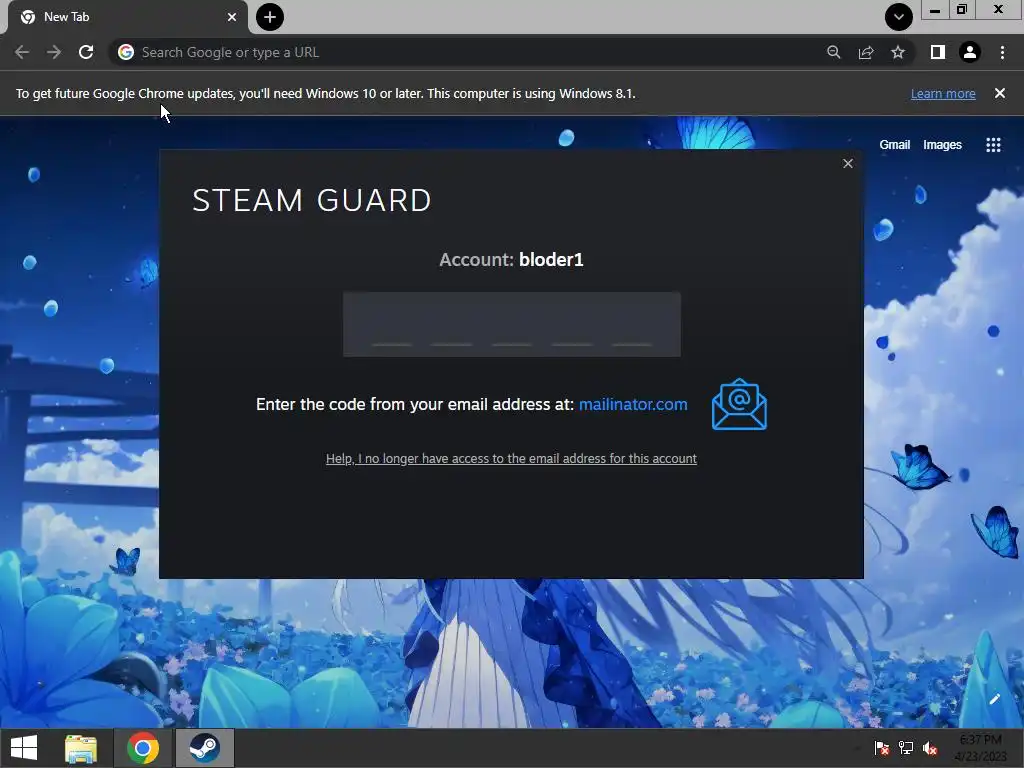Click the zoom magnifier icon in address bar
1024x768 pixels.
click(833, 52)
